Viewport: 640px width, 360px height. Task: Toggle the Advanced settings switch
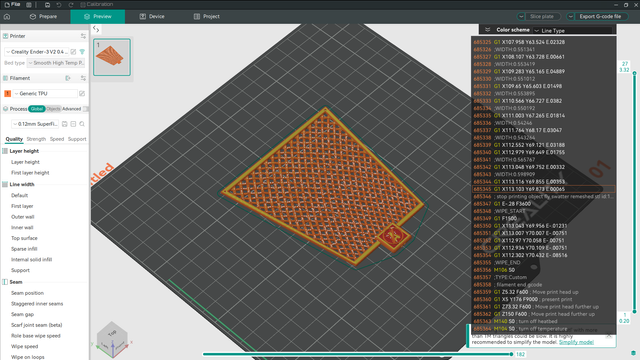[85, 109]
